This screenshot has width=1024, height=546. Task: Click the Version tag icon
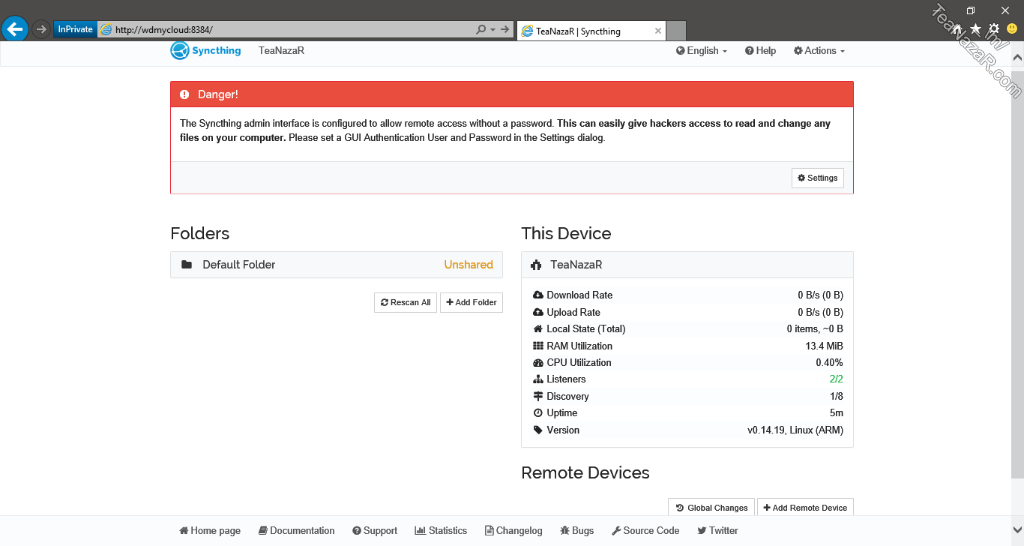[538, 430]
